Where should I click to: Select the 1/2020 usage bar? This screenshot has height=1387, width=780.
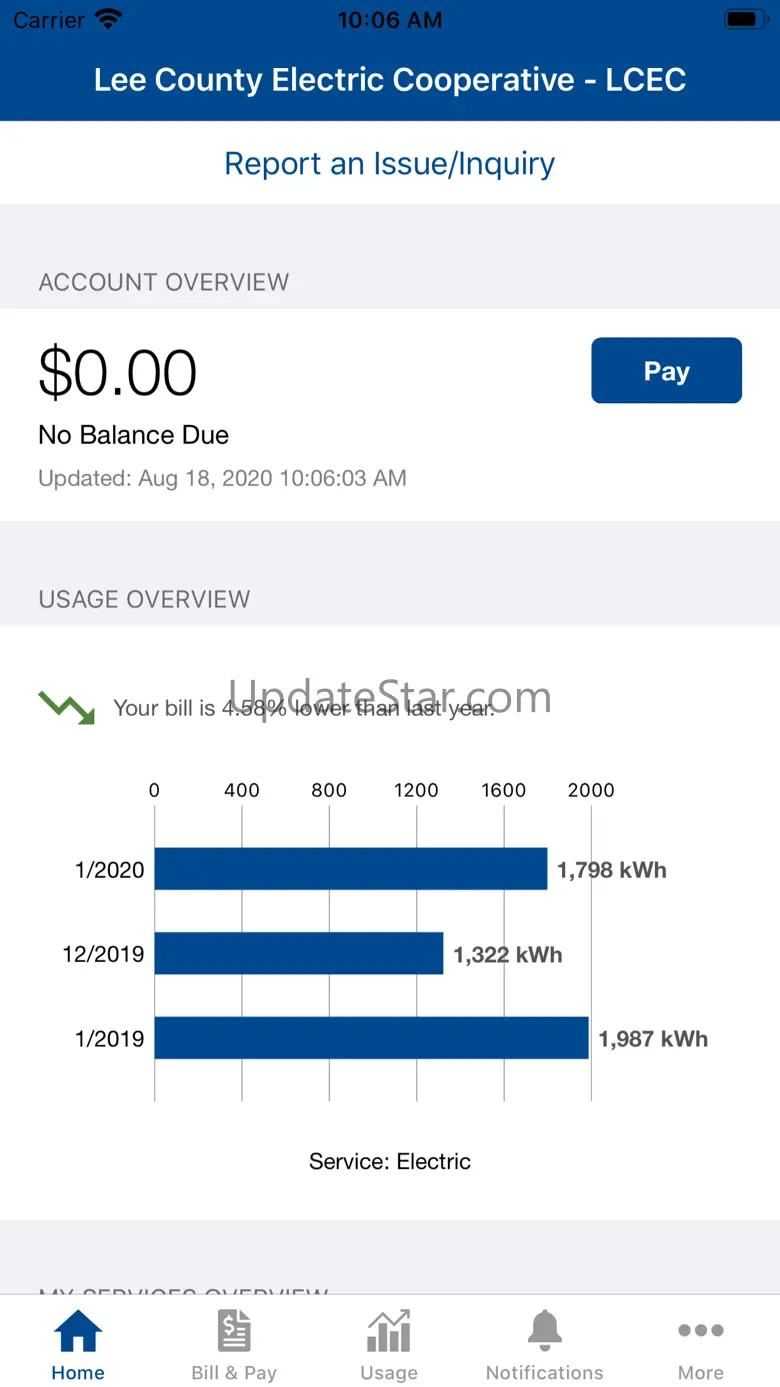click(x=350, y=869)
